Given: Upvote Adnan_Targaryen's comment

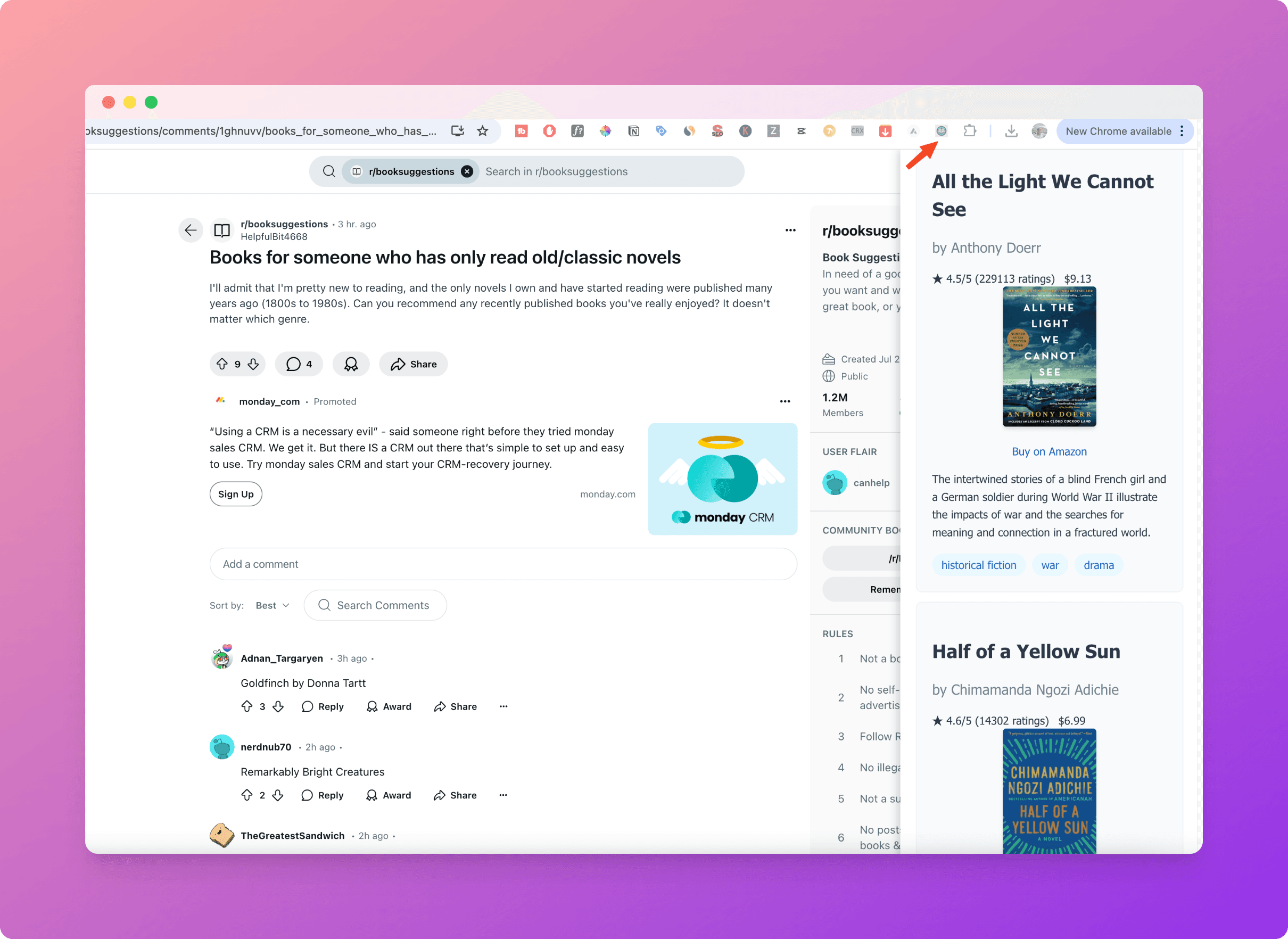Looking at the screenshot, I should pos(247,706).
